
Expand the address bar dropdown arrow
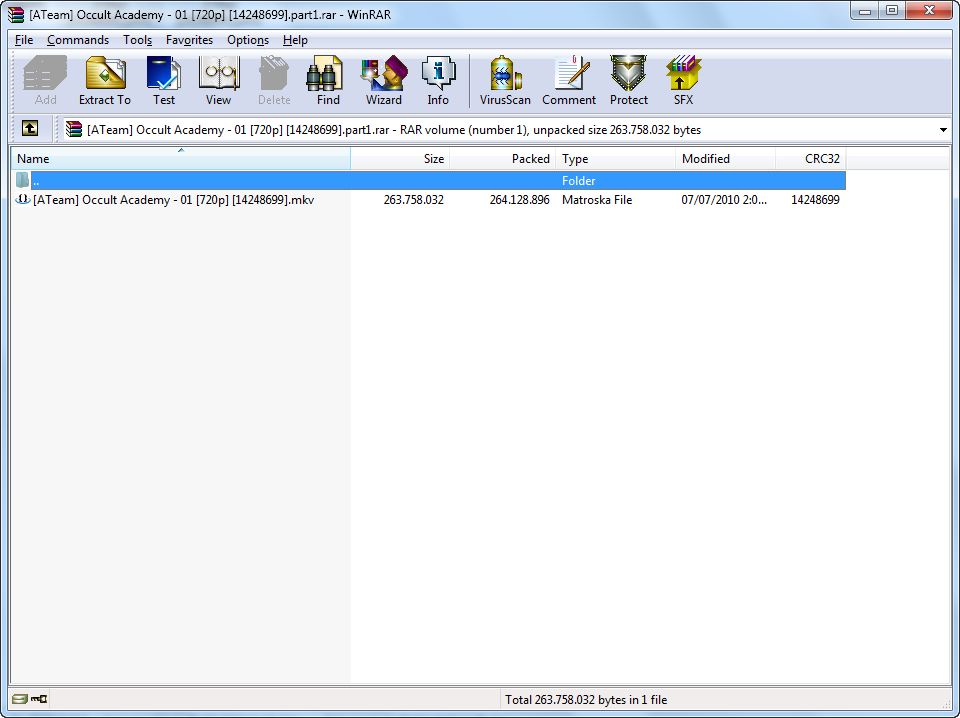943,130
